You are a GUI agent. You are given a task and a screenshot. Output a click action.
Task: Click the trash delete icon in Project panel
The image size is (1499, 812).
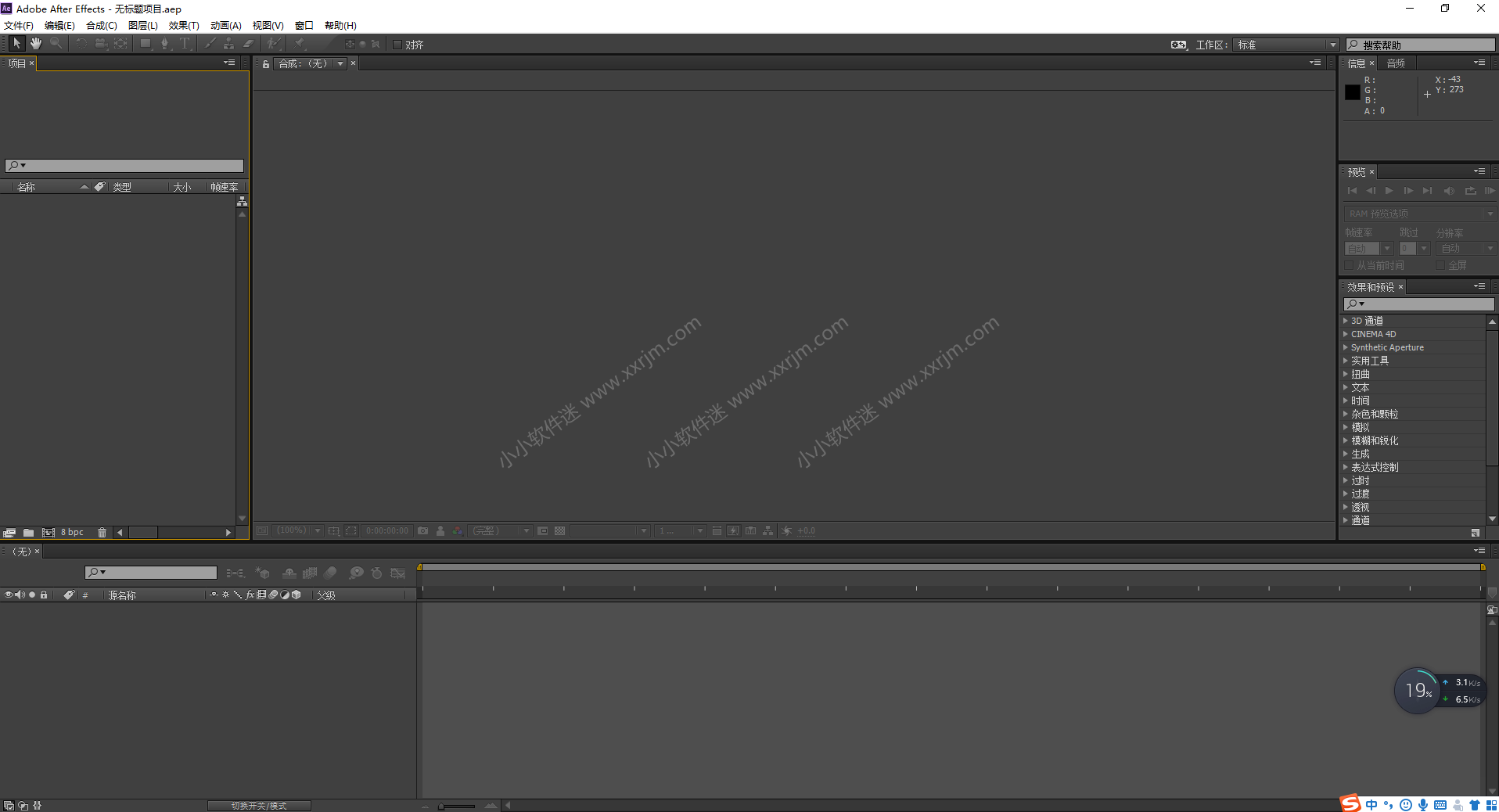[102, 533]
